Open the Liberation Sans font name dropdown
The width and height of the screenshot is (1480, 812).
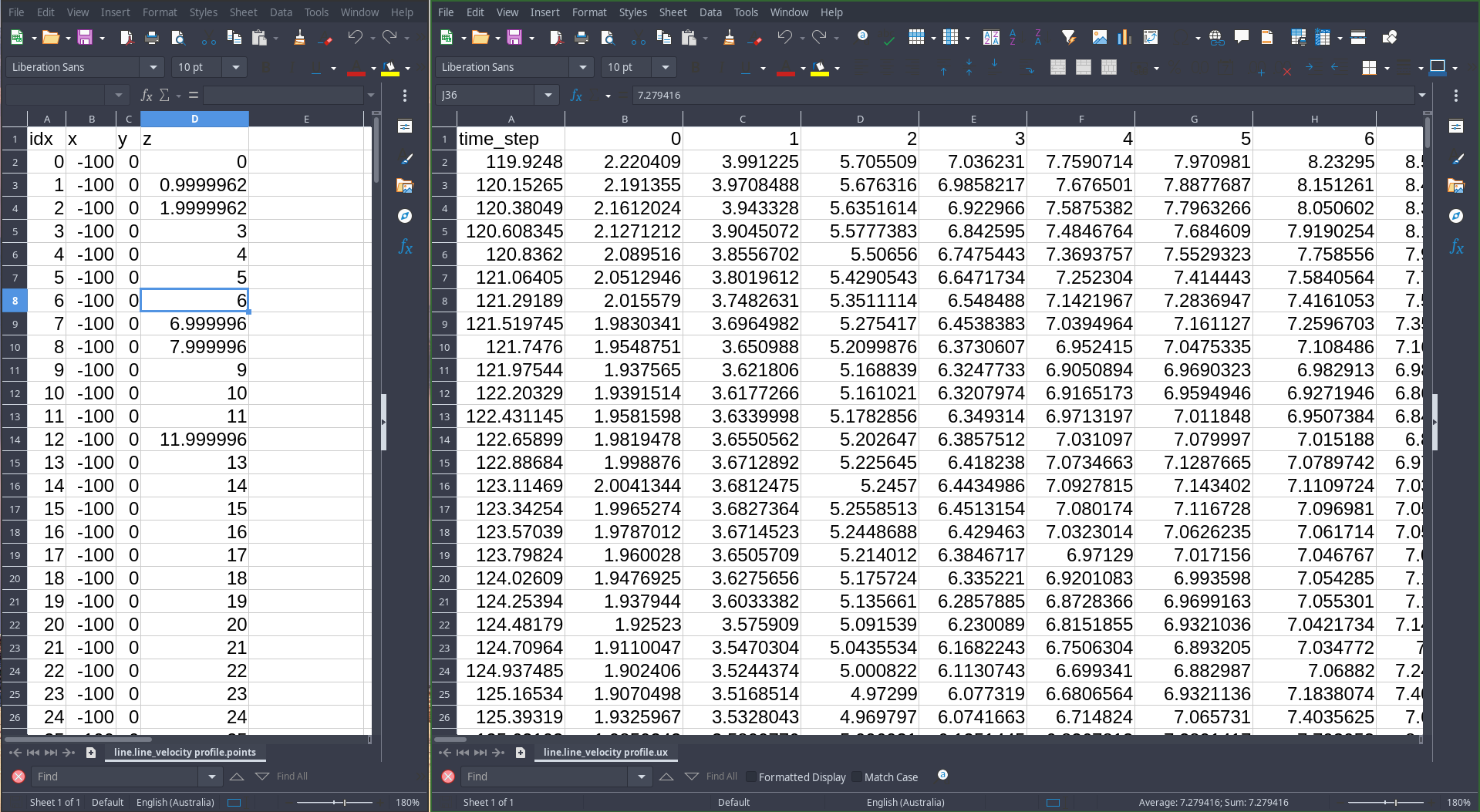(582, 67)
